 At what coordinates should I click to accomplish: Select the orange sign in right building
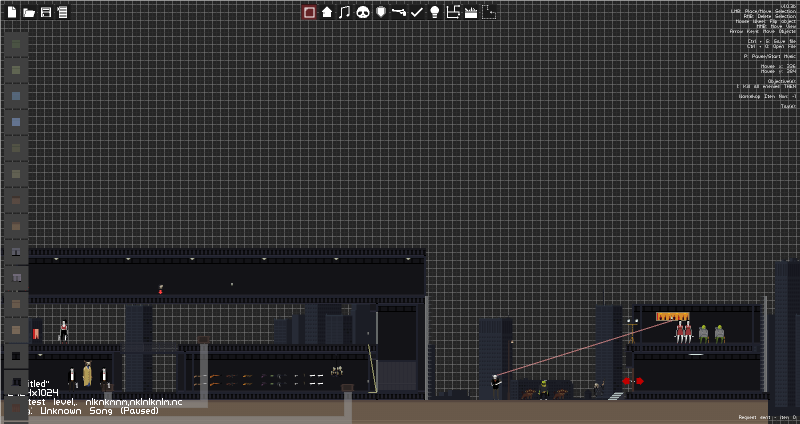pos(672,316)
